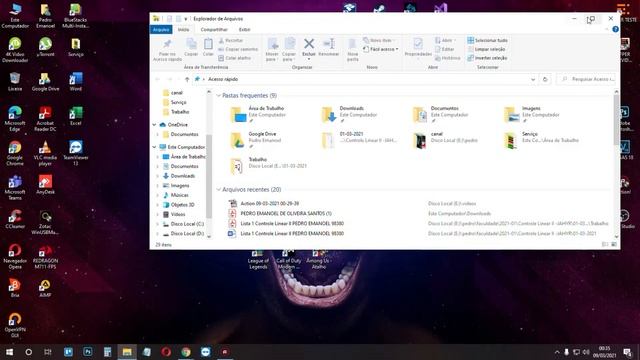This screenshot has width=640, height=360.
Task: Click Inverter seleção in the ribbon
Action: point(488,58)
